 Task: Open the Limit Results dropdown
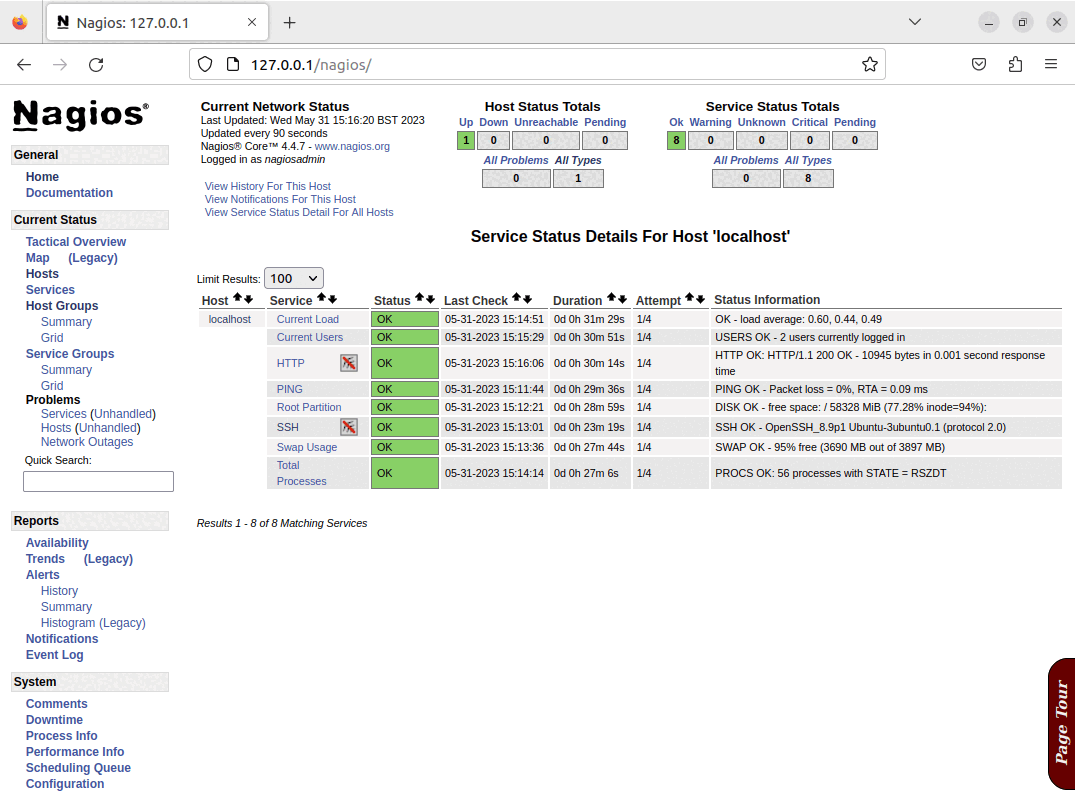[x=293, y=278]
